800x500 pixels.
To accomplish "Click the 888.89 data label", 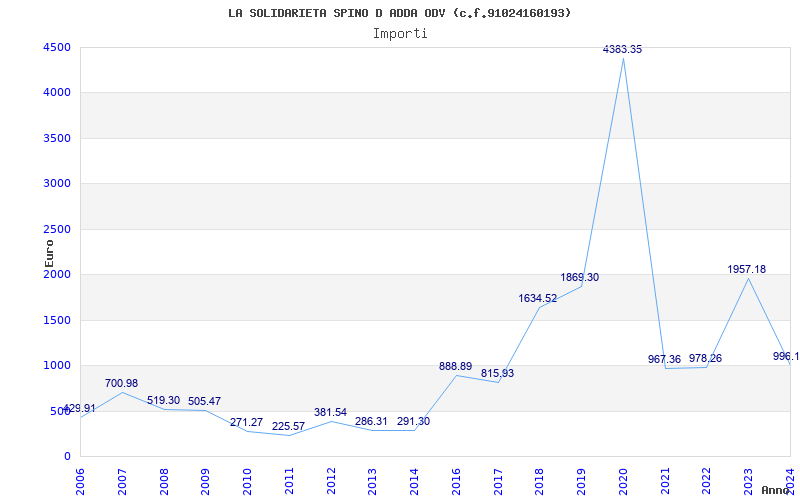I will (456, 366).
